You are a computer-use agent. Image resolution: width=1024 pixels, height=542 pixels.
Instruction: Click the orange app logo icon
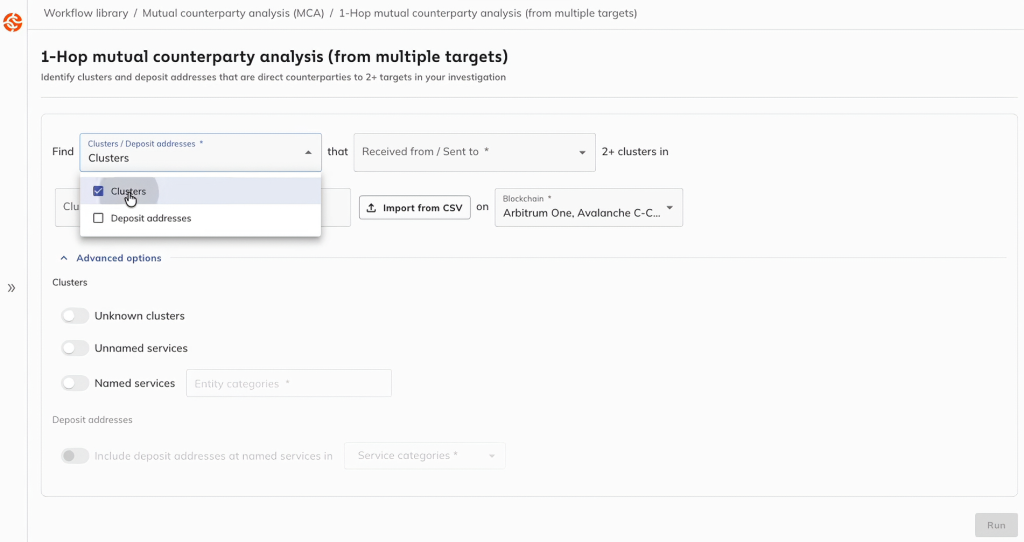(13, 21)
